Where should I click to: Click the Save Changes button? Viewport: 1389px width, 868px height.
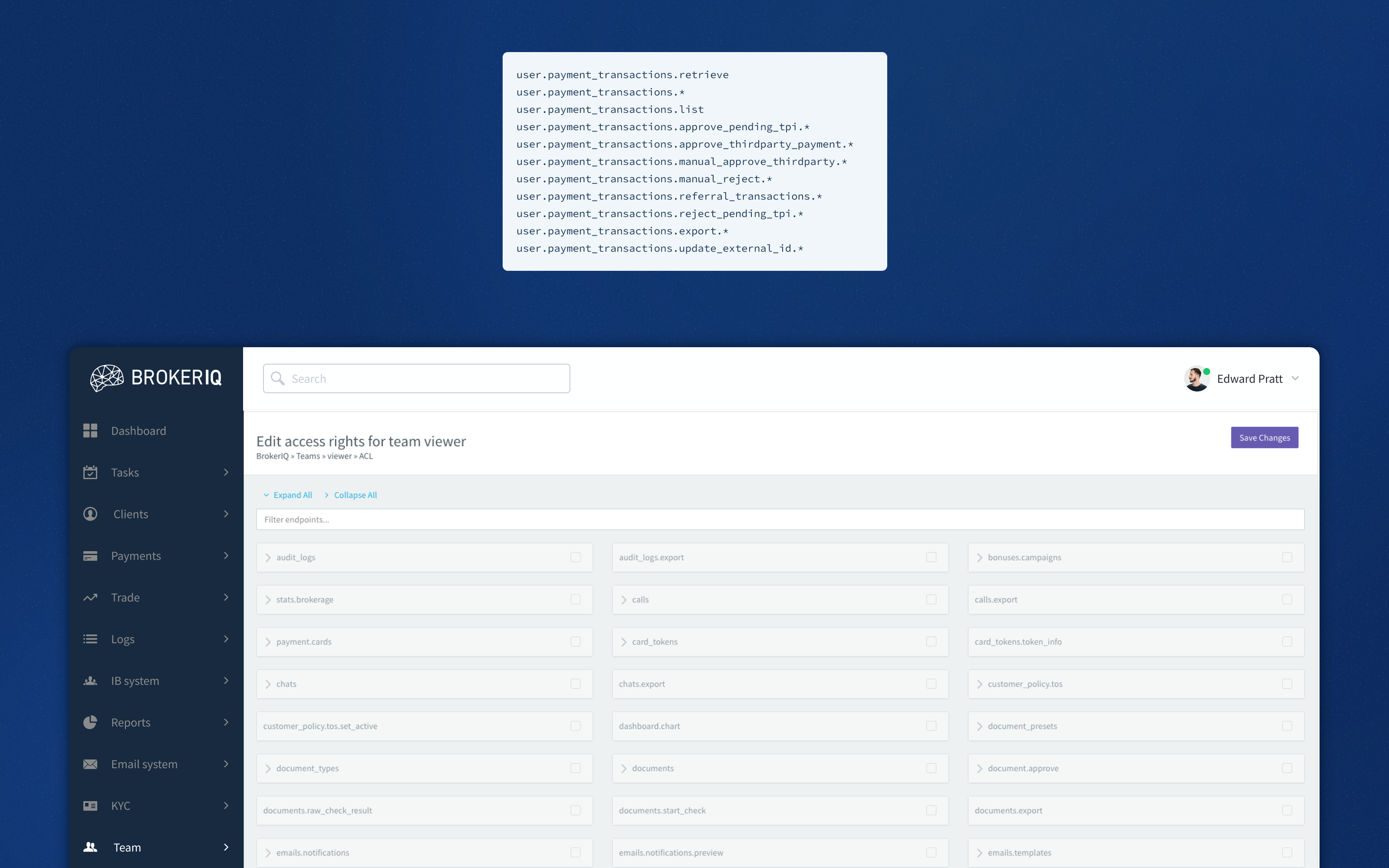(x=1264, y=437)
